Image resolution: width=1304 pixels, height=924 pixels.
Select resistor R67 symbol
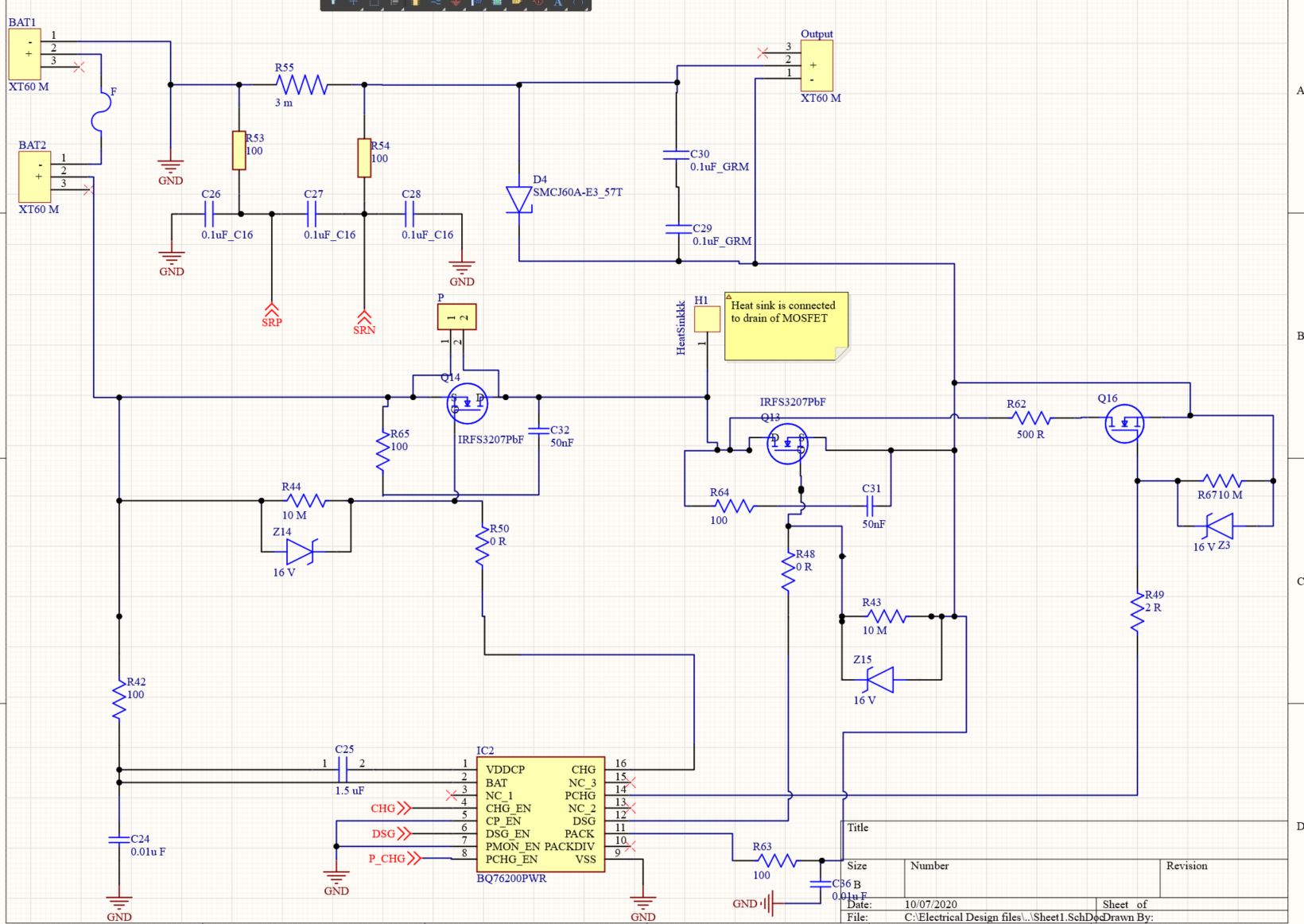coord(1222,480)
